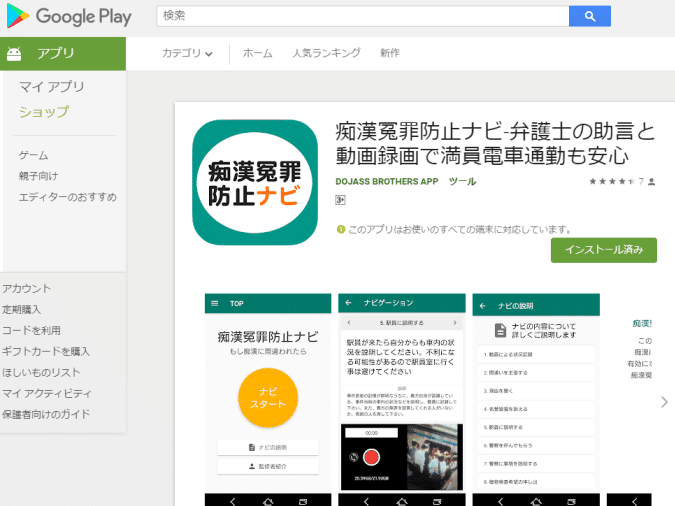
Task: Open the 親子向け category link
Action: click(x=38, y=176)
